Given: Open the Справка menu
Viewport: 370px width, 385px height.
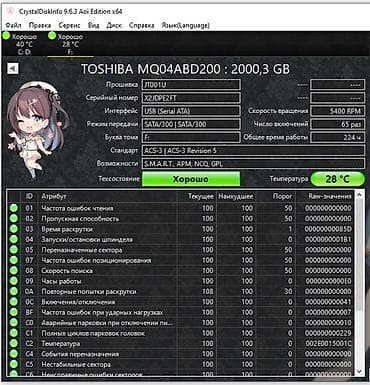Looking at the screenshot, I should click(141, 25).
